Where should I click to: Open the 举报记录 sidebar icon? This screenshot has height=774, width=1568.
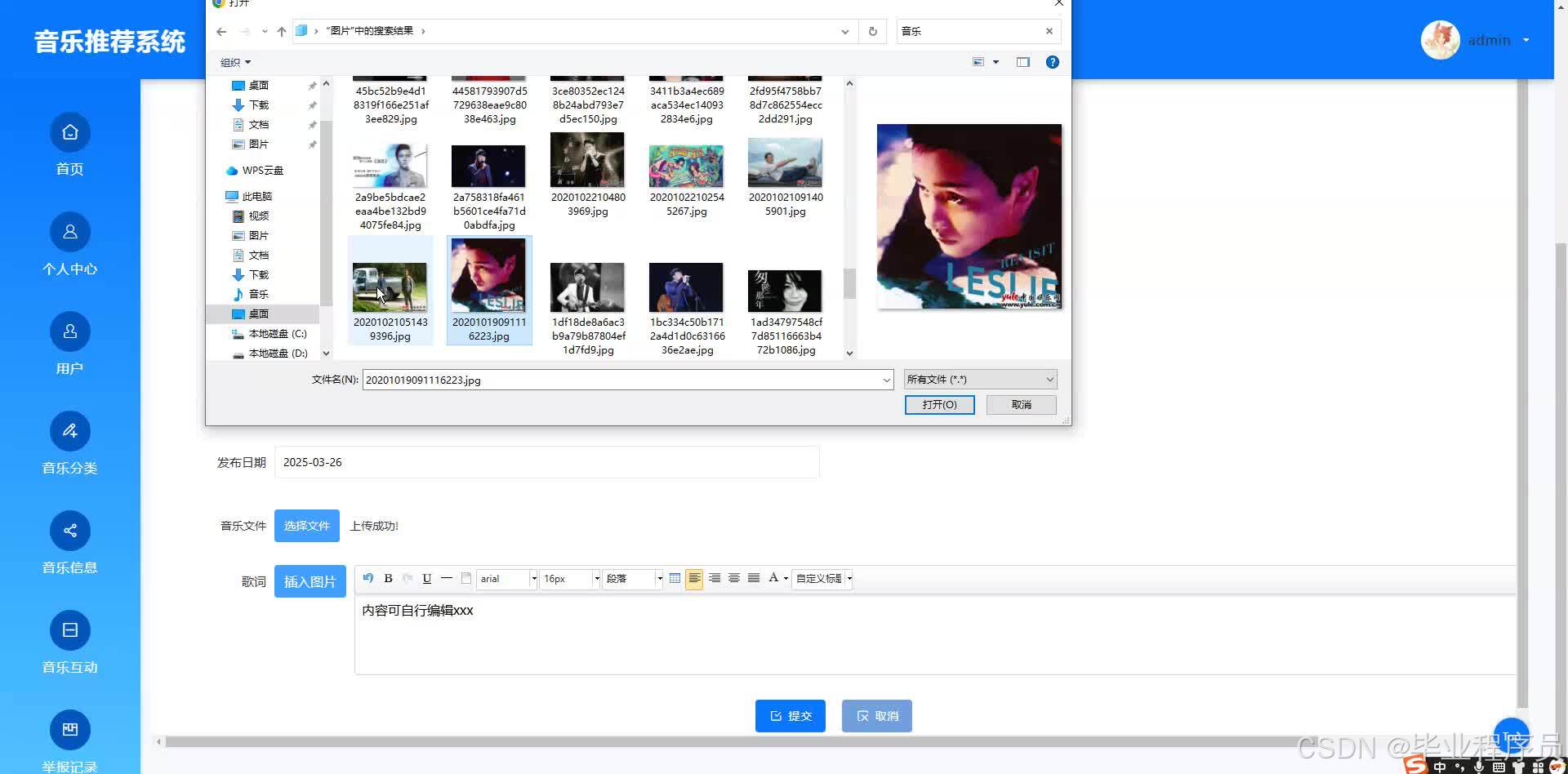(x=70, y=730)
